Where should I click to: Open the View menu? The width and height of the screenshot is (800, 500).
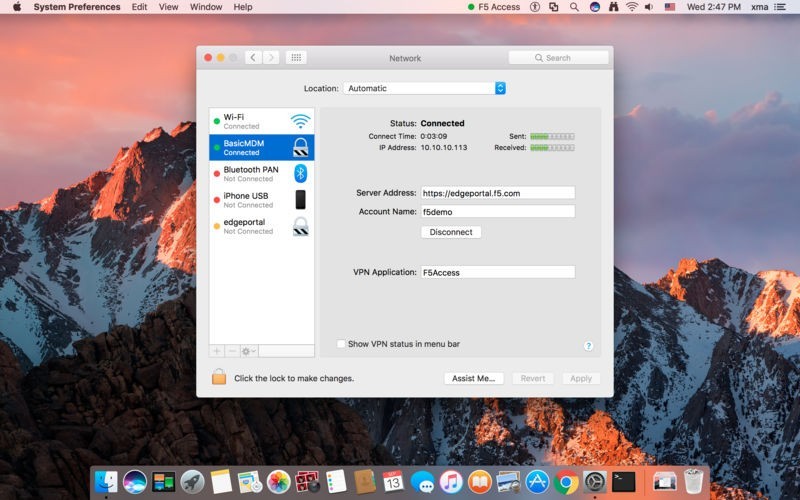click(x=169, y=7)
